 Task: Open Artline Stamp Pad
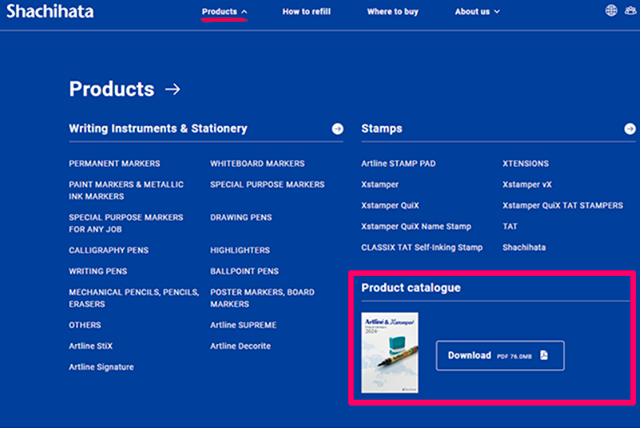[x=398, y=164]
